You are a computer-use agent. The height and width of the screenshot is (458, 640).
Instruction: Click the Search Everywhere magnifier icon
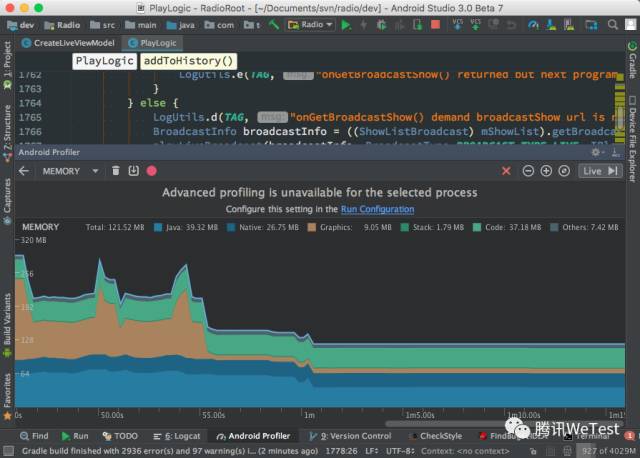(x=613, y=25)
